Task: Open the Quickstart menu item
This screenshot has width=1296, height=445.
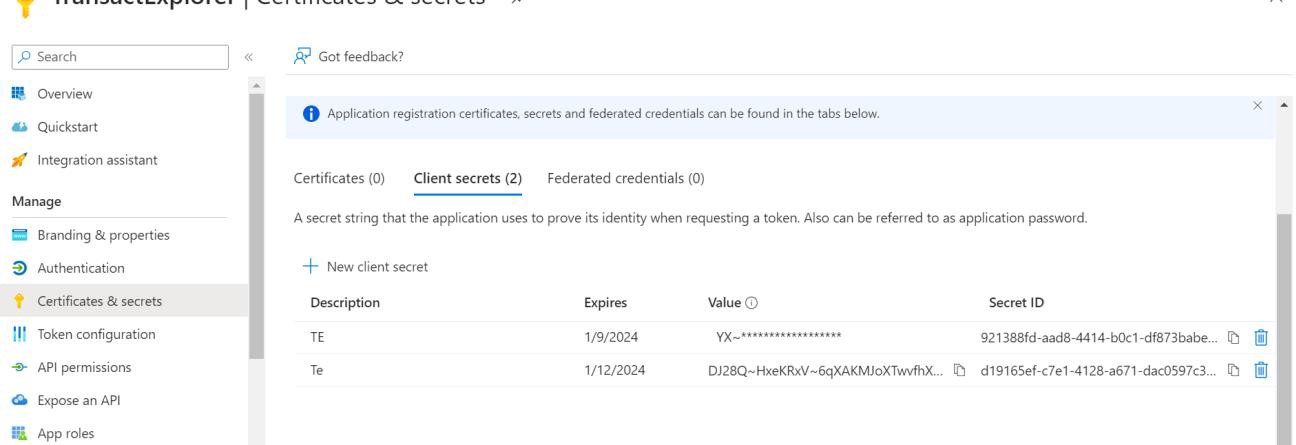Action: (x=67, y=127)
